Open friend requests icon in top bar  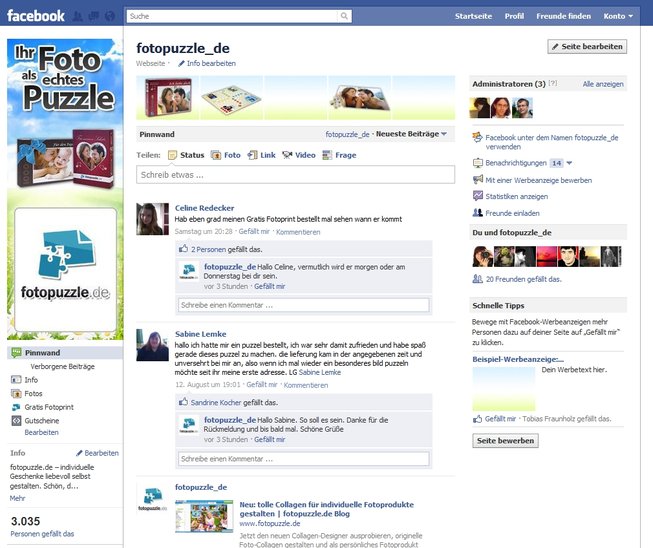click(77, 16)
